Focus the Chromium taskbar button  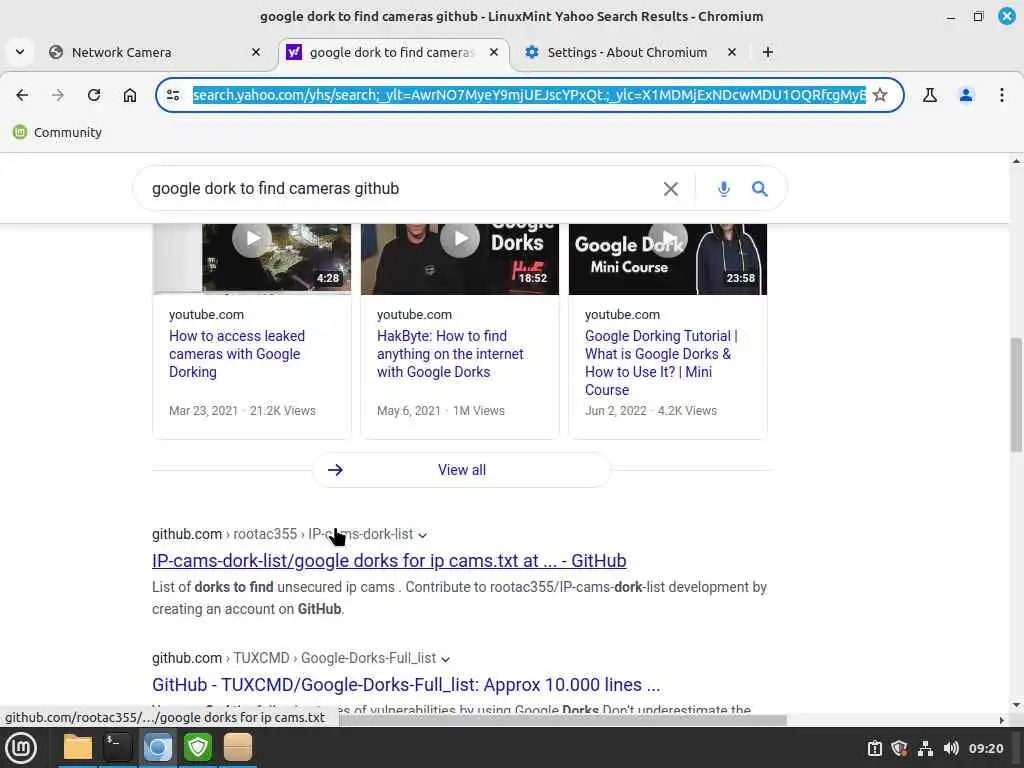(x=157, y=748)
